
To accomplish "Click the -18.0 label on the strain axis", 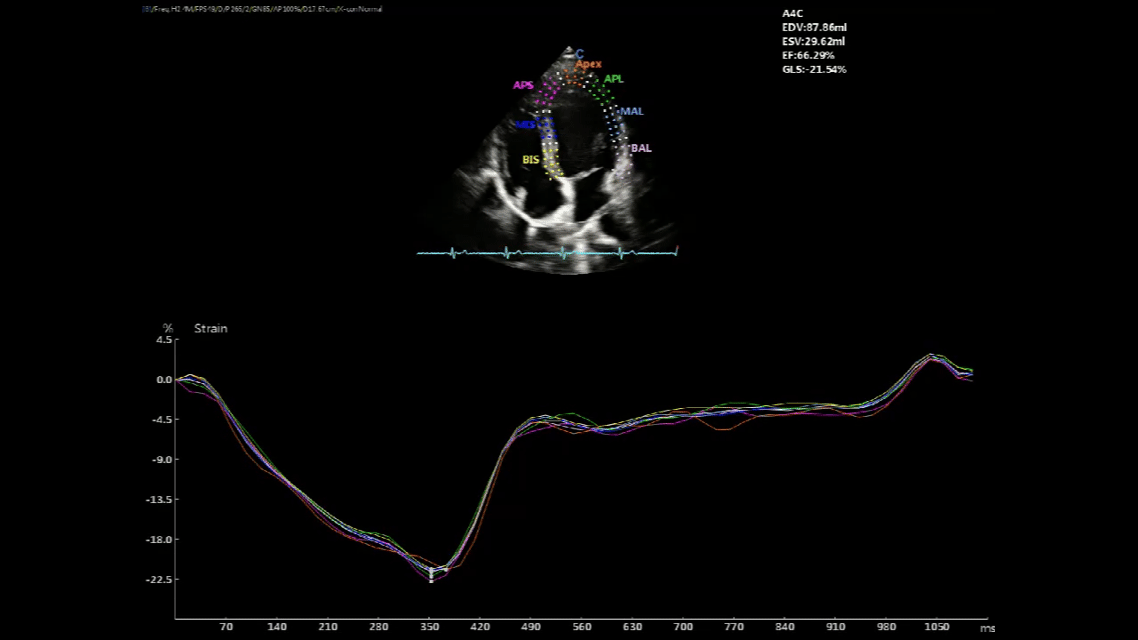I will point(159,540).
